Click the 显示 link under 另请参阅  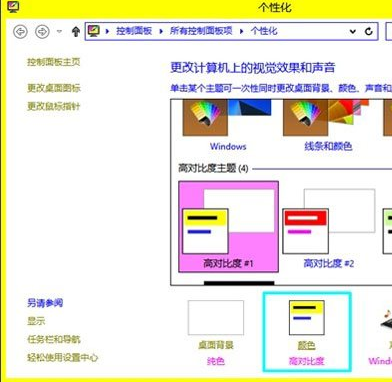36,321
